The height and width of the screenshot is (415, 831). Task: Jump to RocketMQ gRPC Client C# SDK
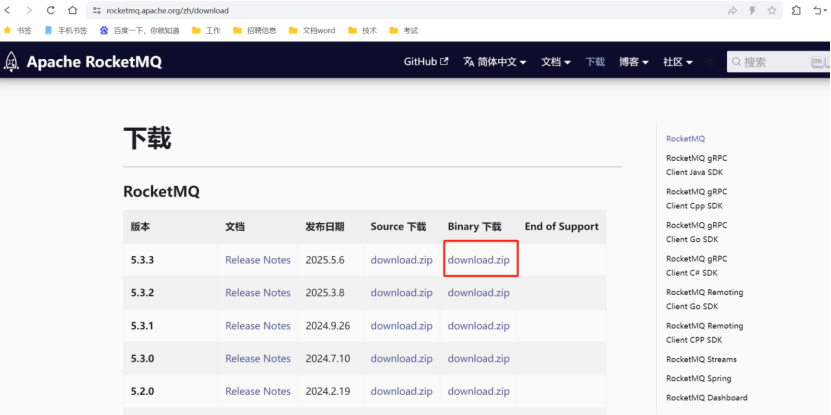pos(696,266)
